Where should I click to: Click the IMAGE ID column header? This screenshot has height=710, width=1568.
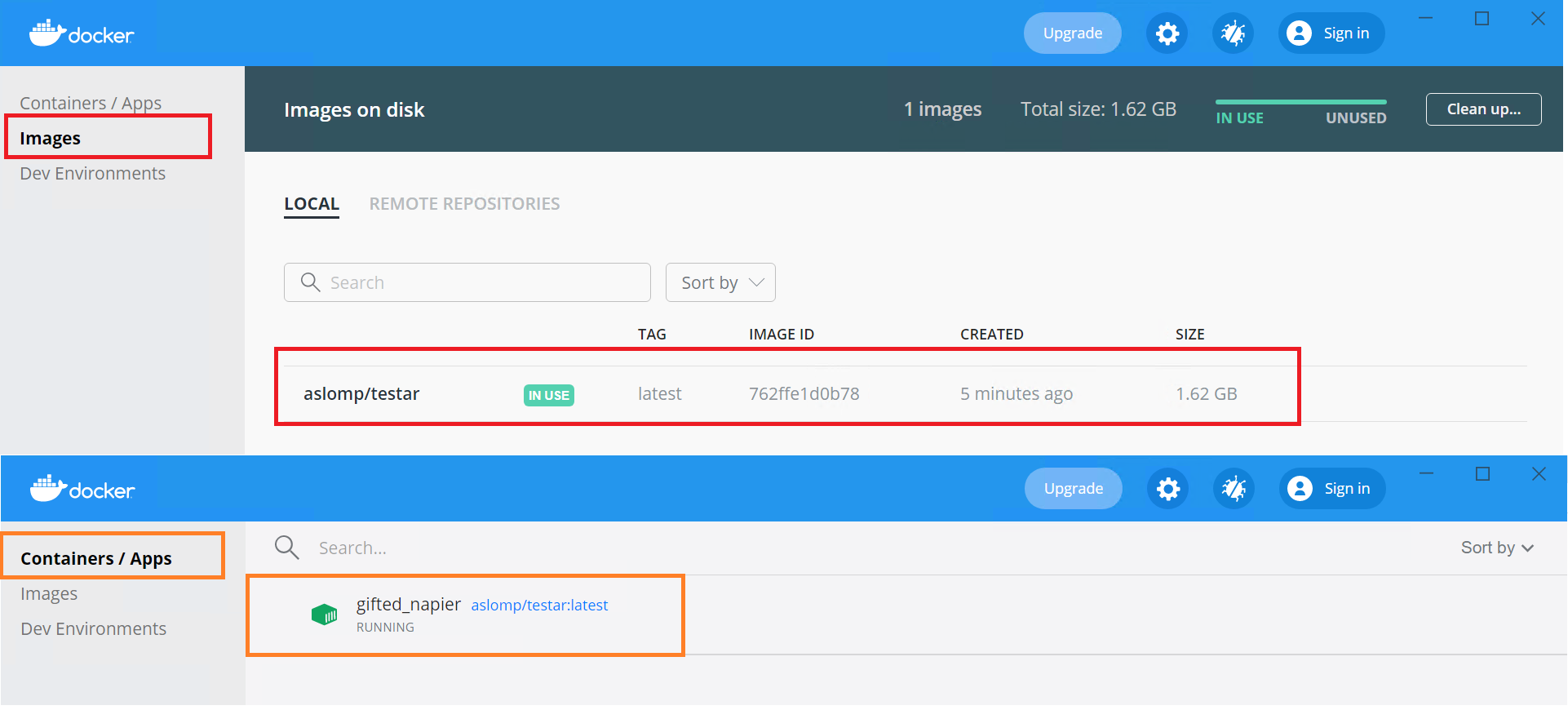782,335
